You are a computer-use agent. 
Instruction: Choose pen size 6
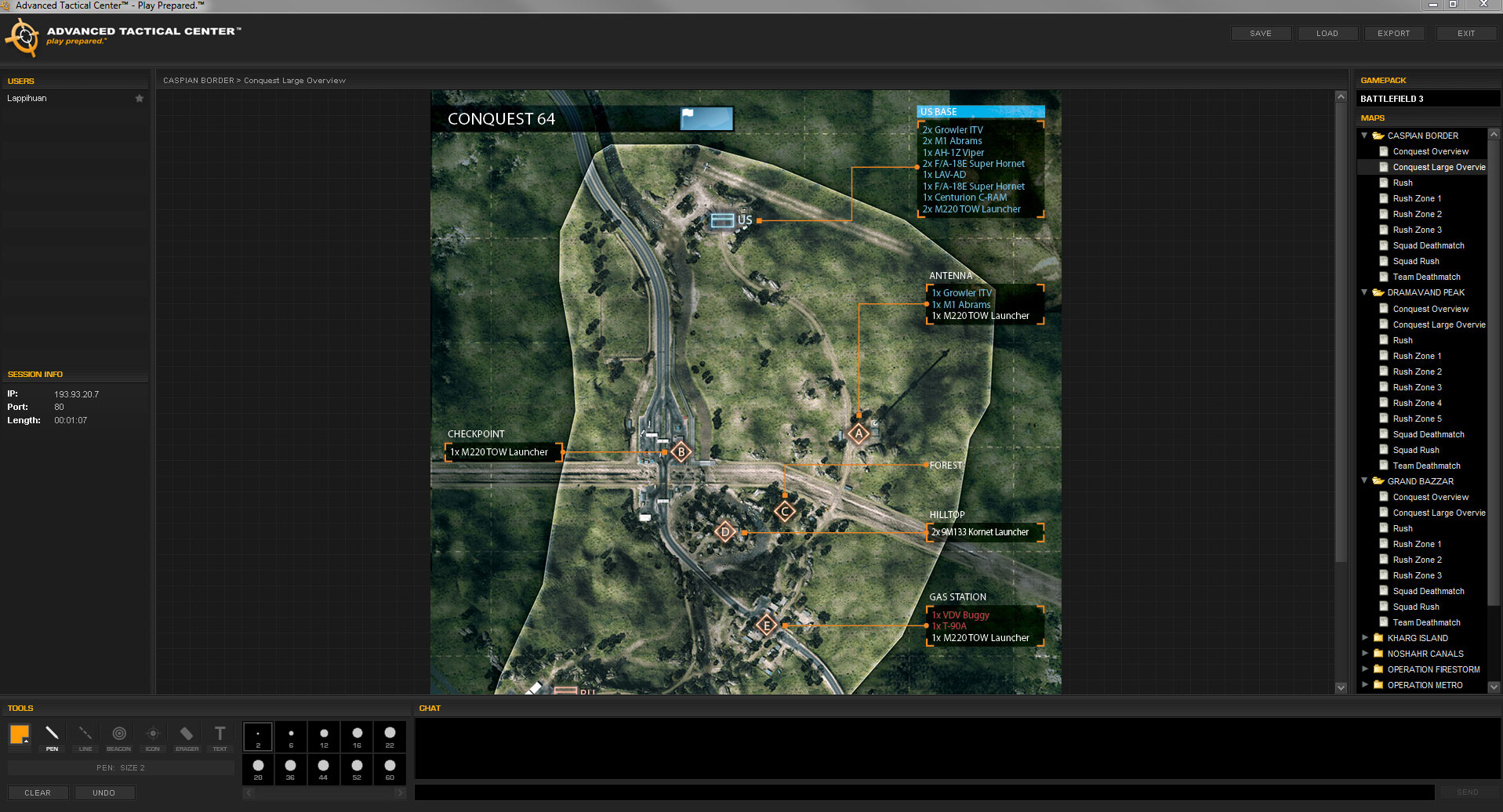tap(291, 737)
